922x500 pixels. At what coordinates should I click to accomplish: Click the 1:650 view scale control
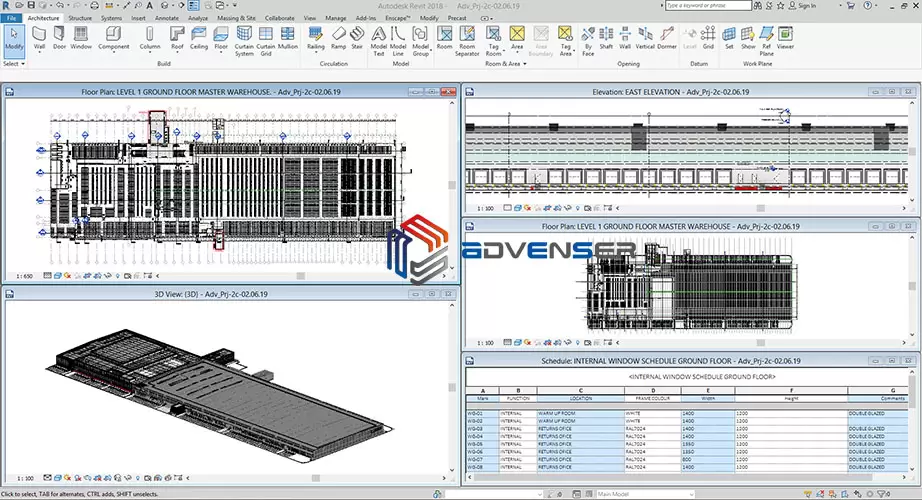(x=25, y=274)
